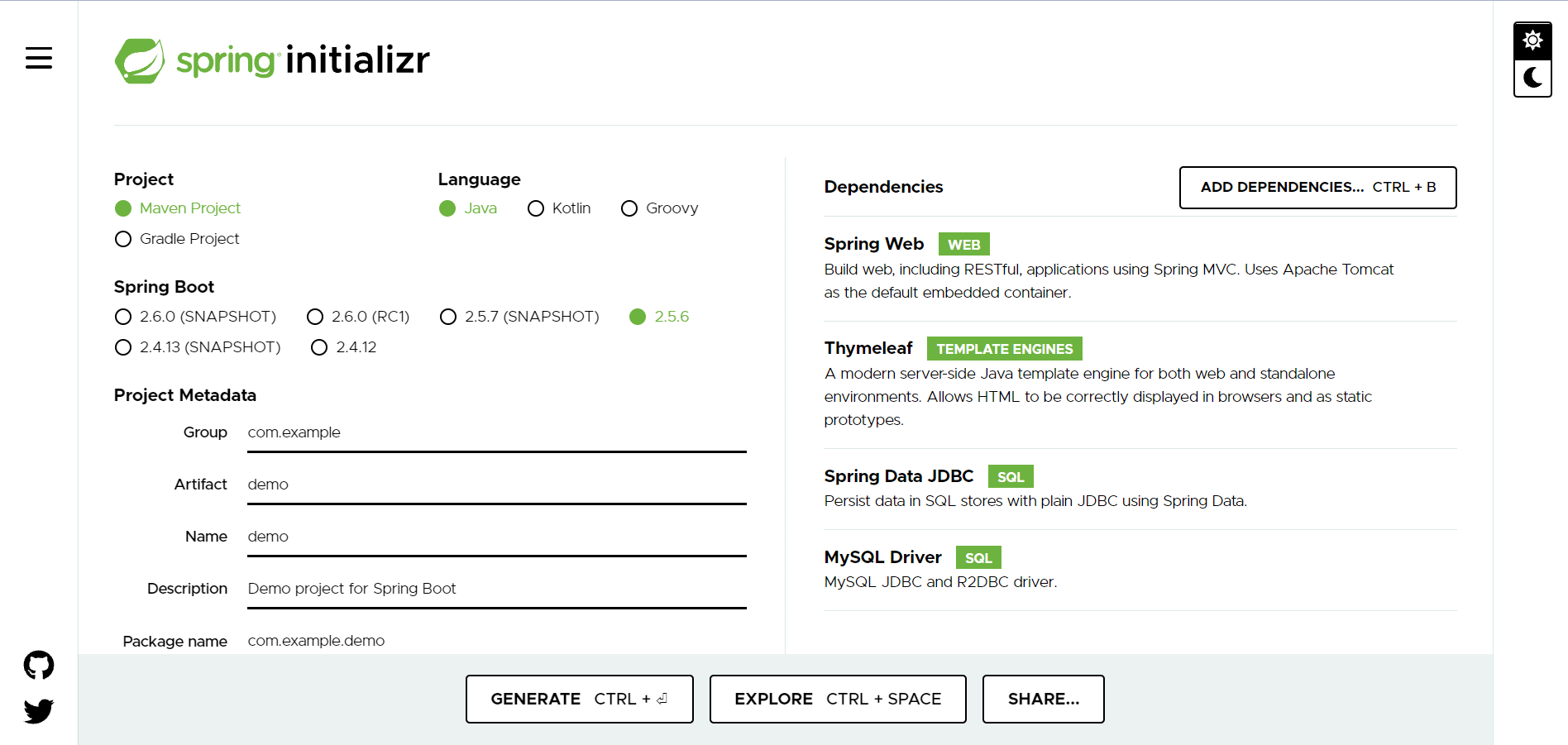Click the Thymeleaf dependency title
The image size is (1568, 745).
click(x=868, y=348)
